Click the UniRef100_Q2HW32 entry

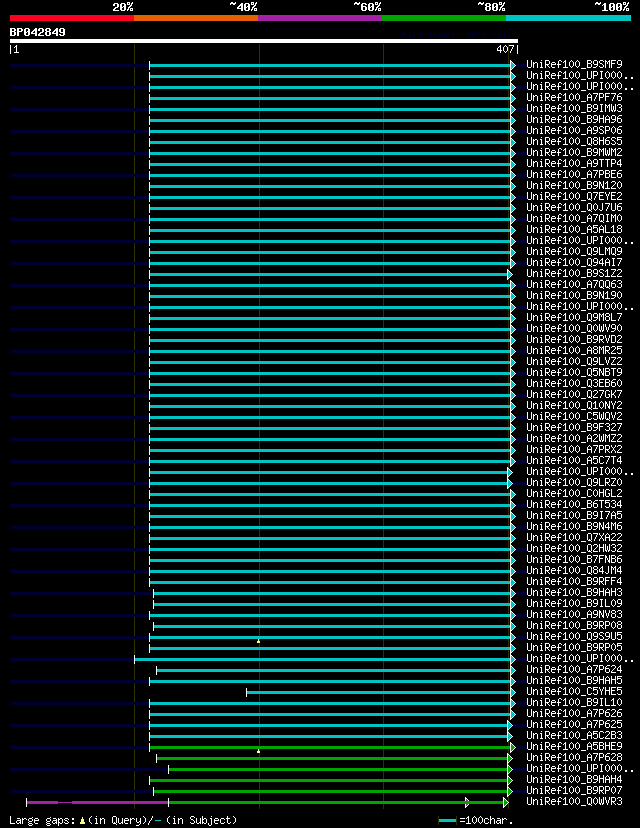click(x=574, y=549)
